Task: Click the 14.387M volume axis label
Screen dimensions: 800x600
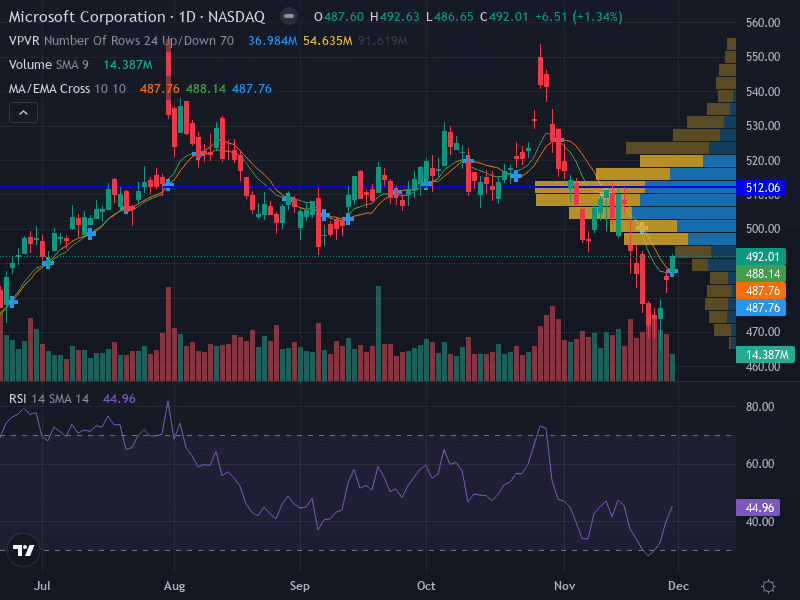Action: 766,355
